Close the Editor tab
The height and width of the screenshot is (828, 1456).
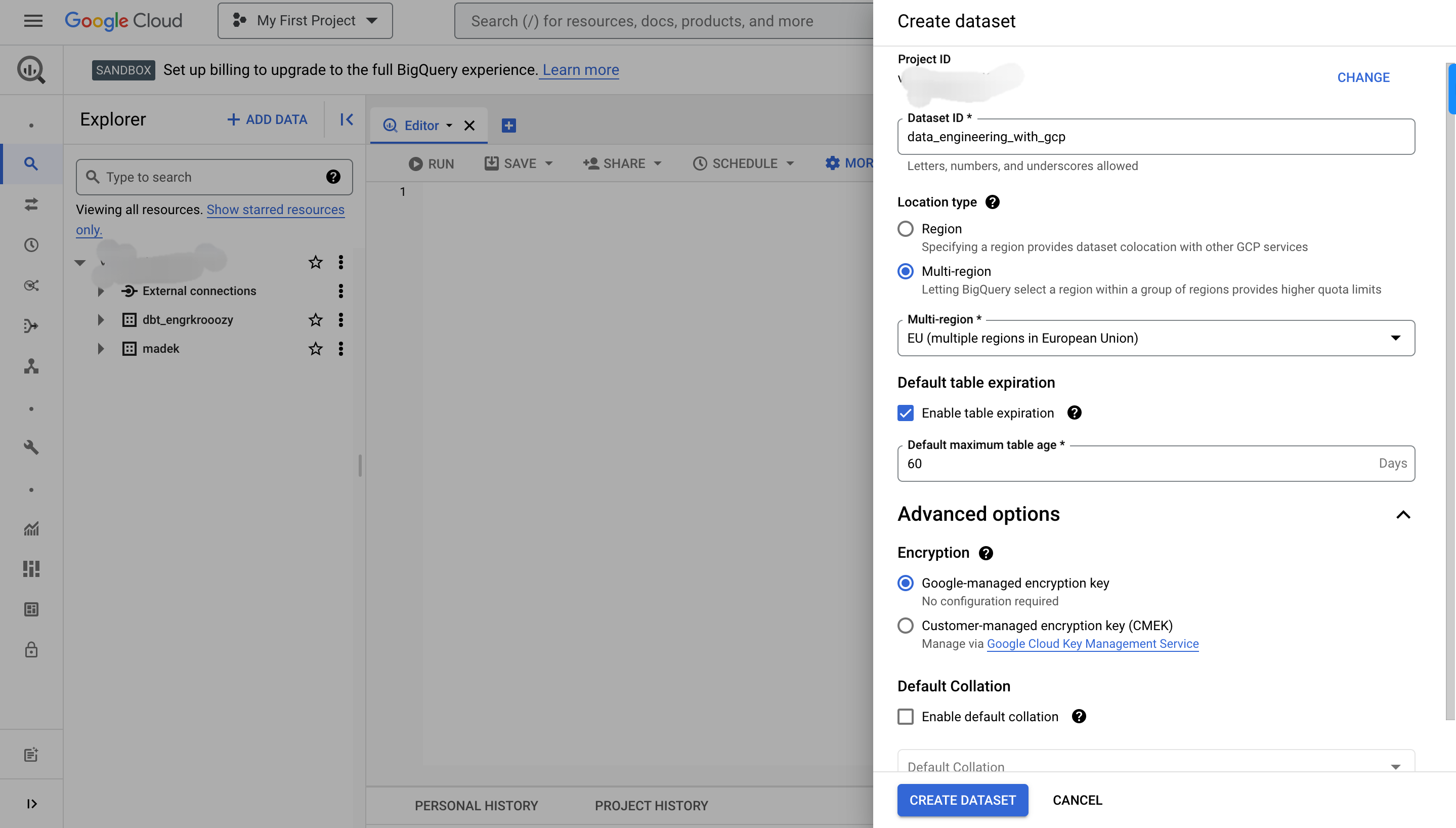[x=469, y=125]
